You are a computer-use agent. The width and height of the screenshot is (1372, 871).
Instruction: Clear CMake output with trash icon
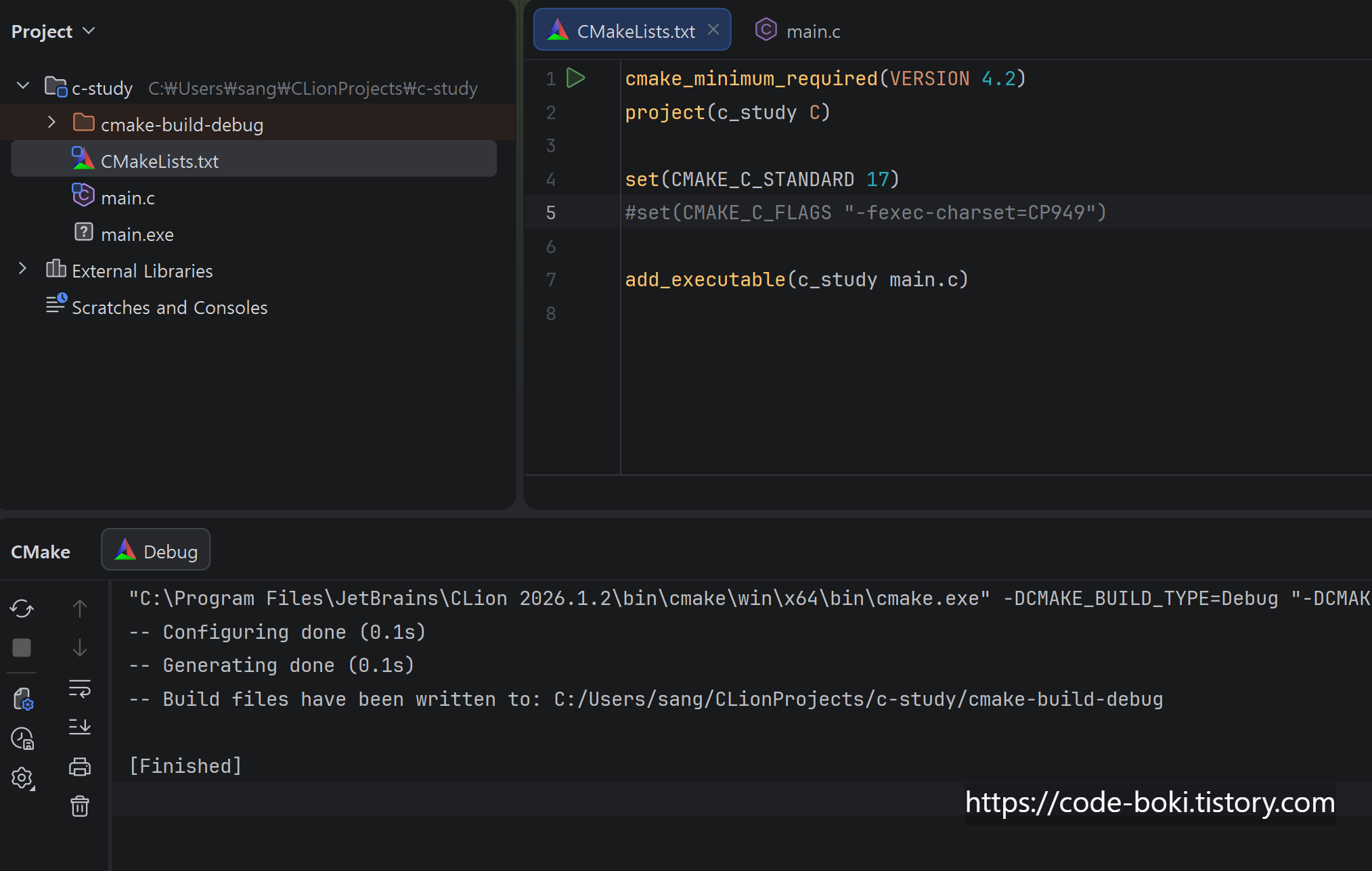[x=80, y=805]
